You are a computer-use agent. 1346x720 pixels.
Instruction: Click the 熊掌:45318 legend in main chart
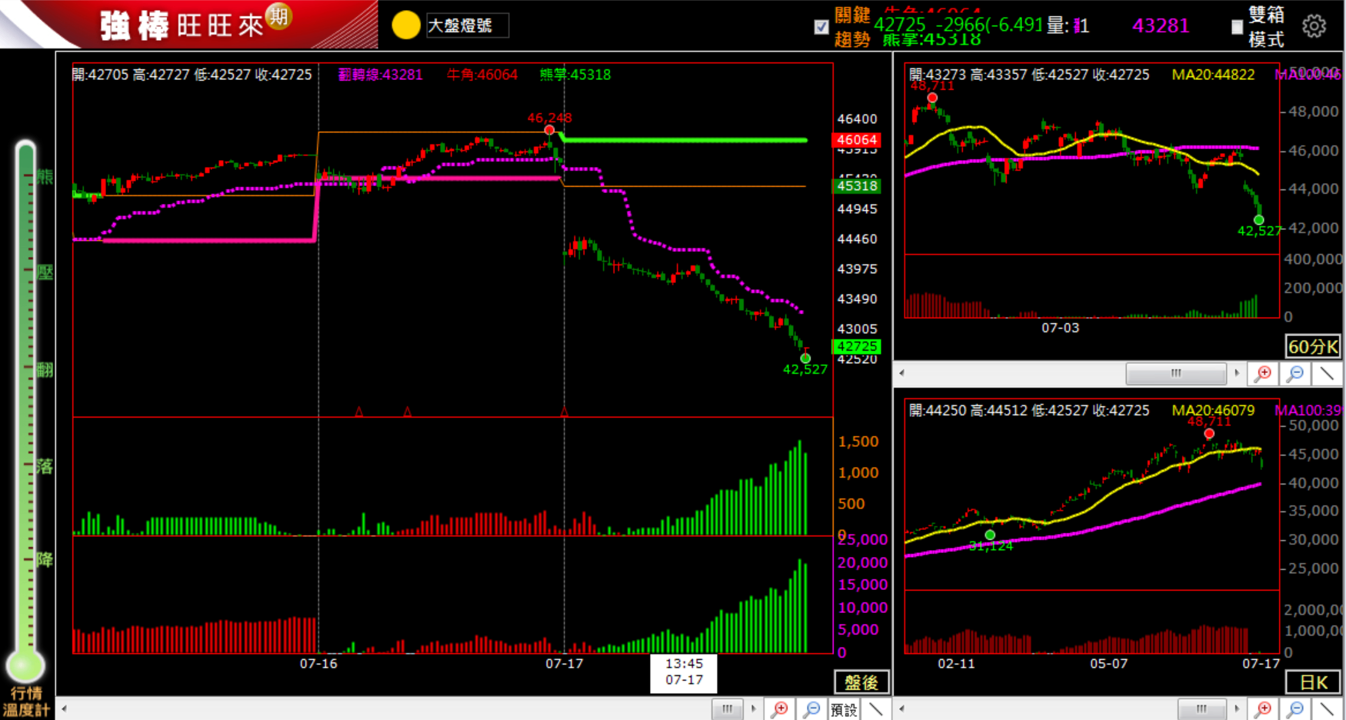coord(575,74)
